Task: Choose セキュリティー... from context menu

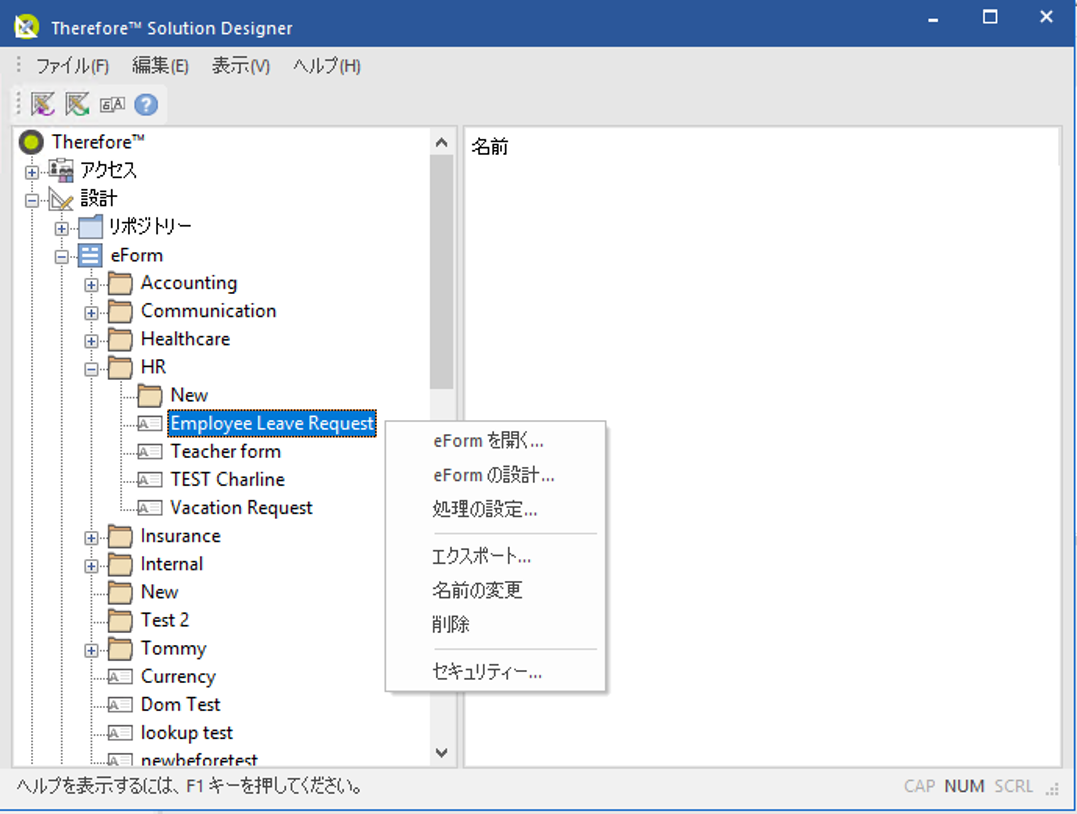Action: click(x=495, y=672)
